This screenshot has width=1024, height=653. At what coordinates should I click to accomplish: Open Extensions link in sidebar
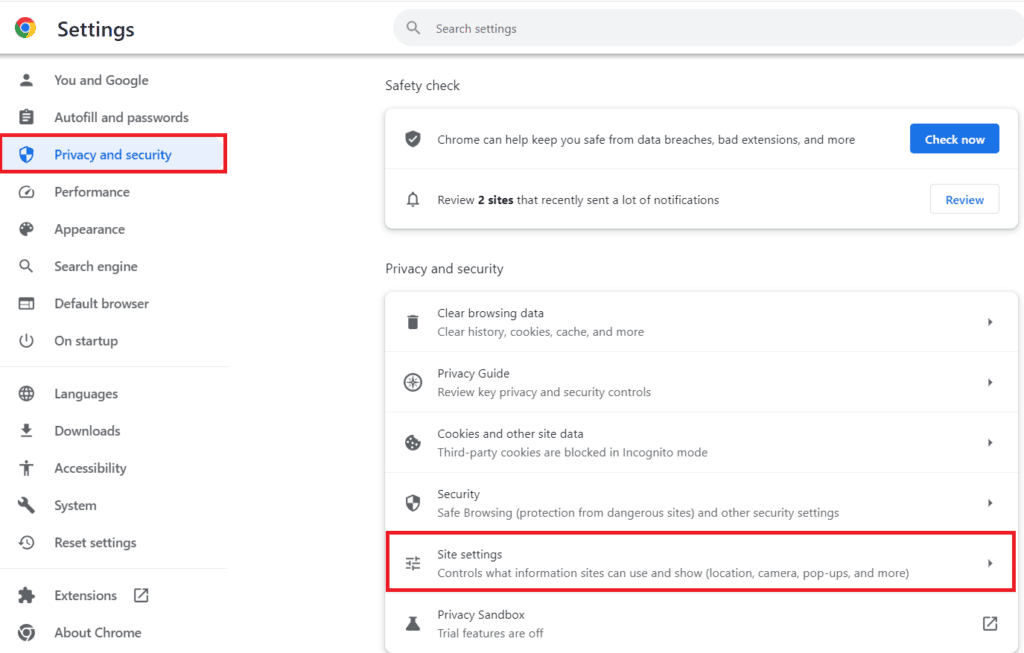(86, 596)
